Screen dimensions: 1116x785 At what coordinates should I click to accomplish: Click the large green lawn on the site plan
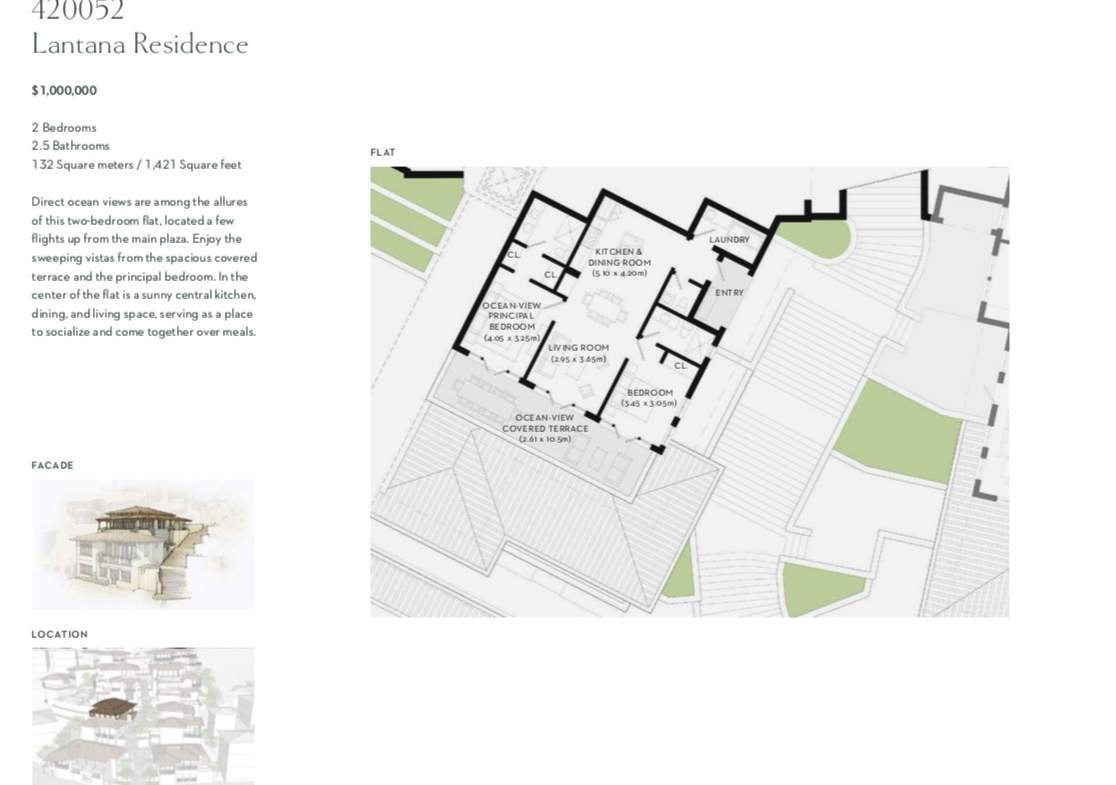coord(896,430)
